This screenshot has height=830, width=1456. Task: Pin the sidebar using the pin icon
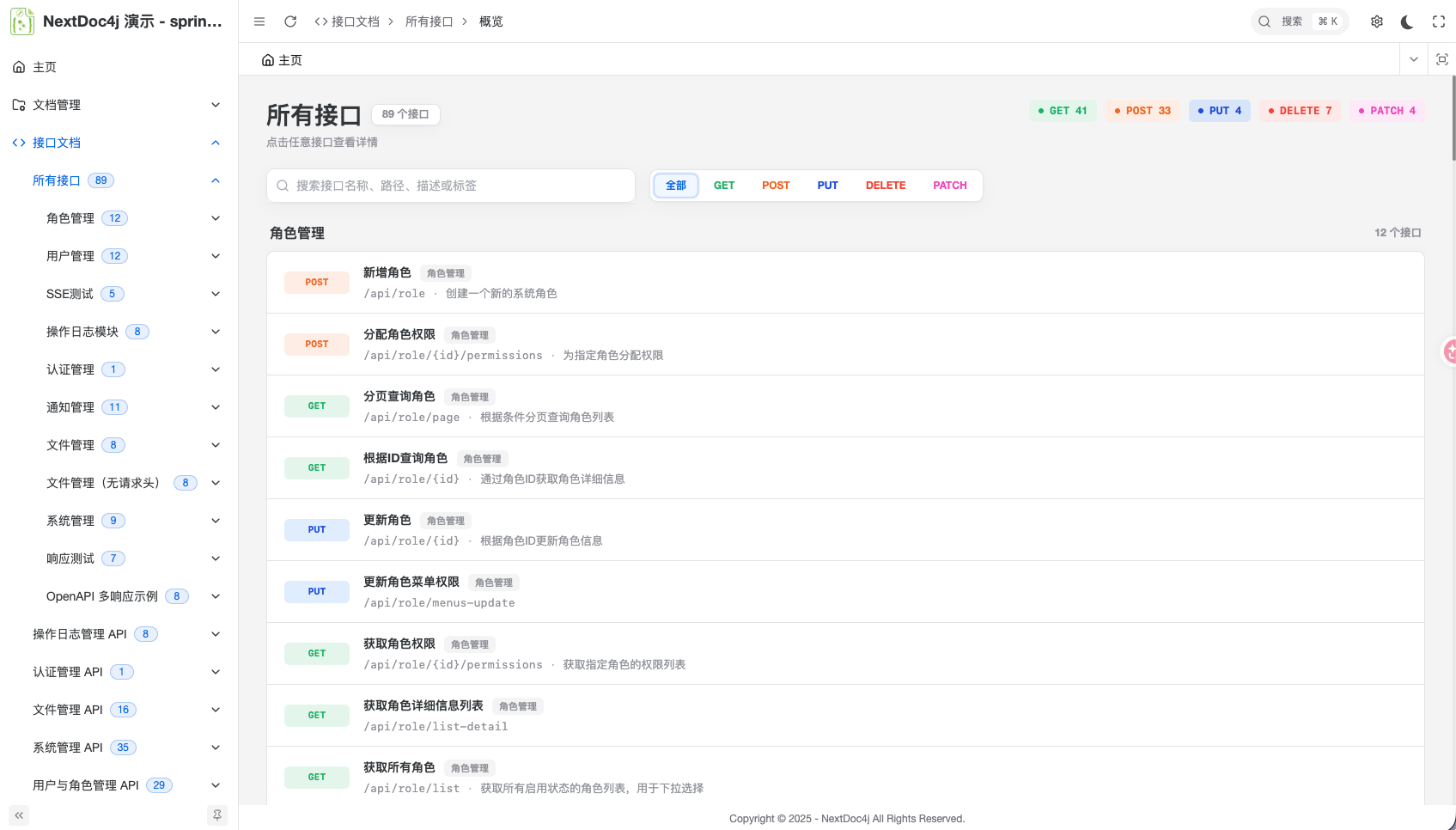[x=217, y=815]
